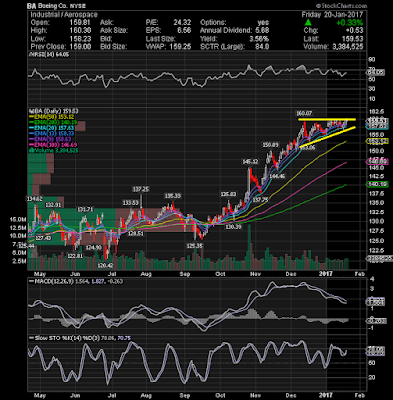393x400 pixels.
Task: Select the Annual Dividend value 5.68
Action: (x=262, y=30)
